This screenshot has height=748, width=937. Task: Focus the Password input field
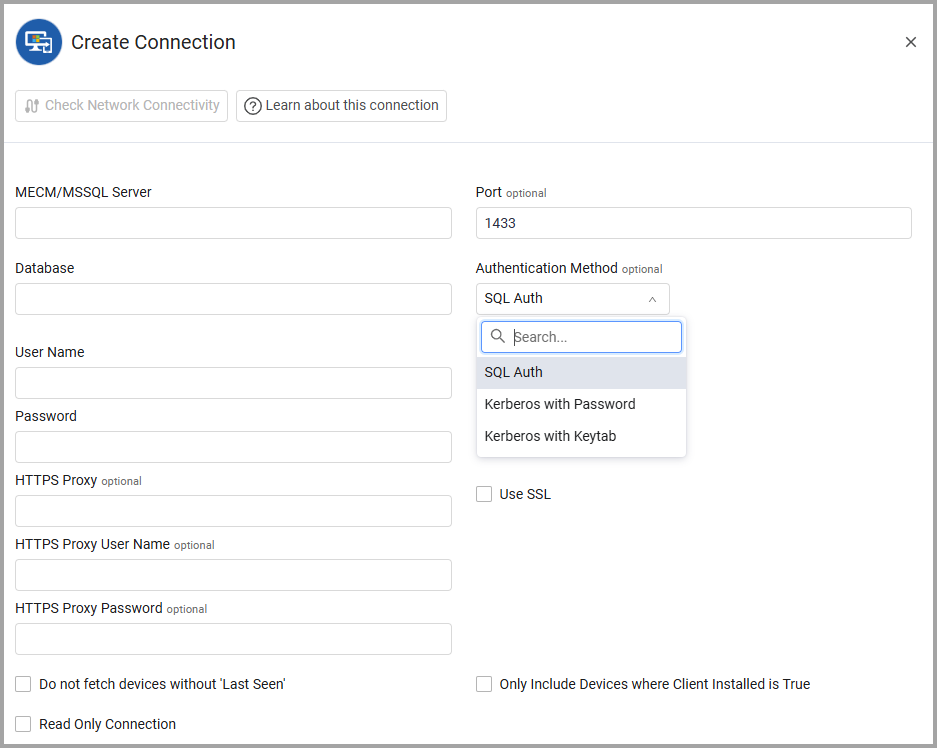click(x=233, y=447)
